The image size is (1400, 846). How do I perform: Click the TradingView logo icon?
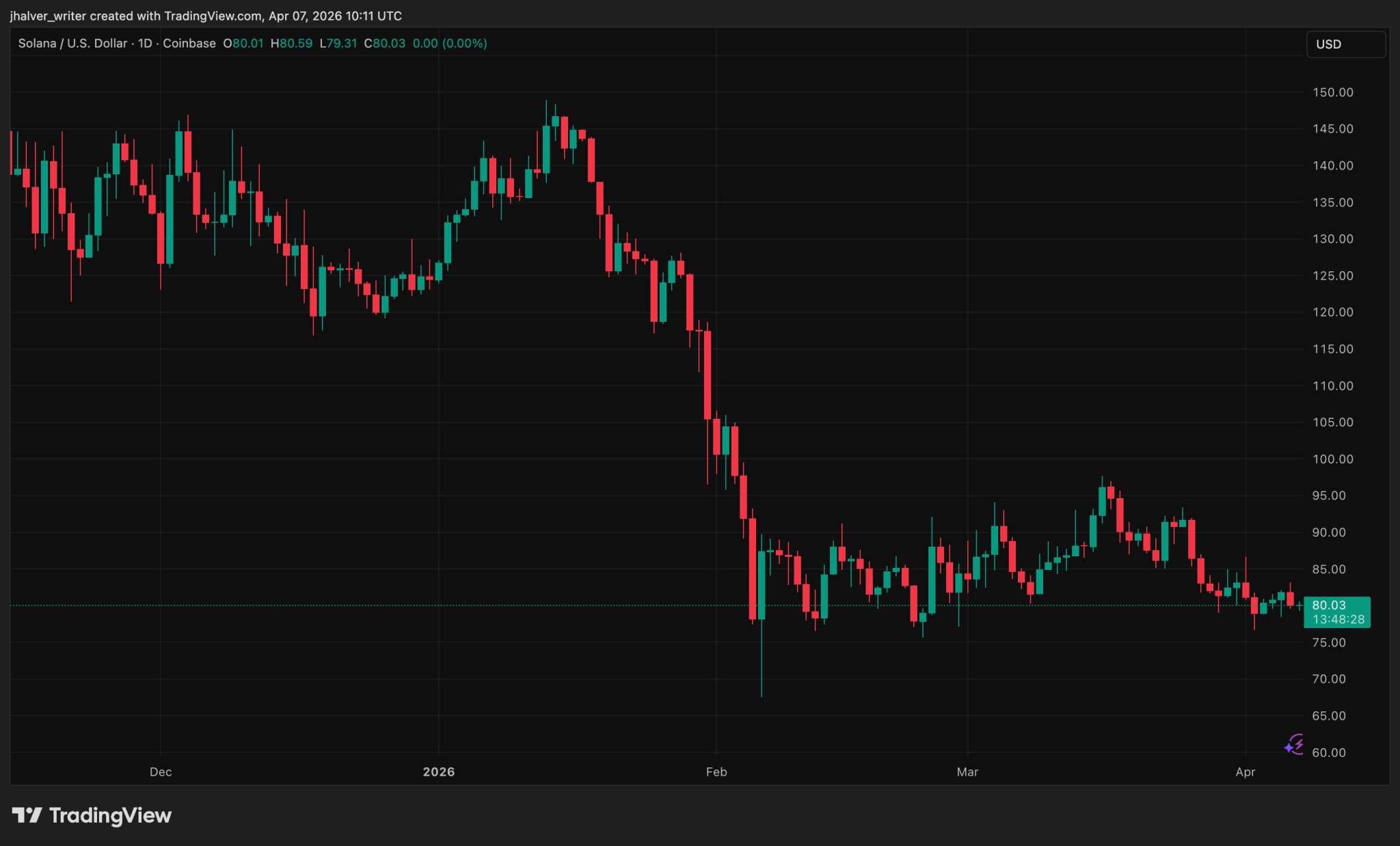point(27,815)
